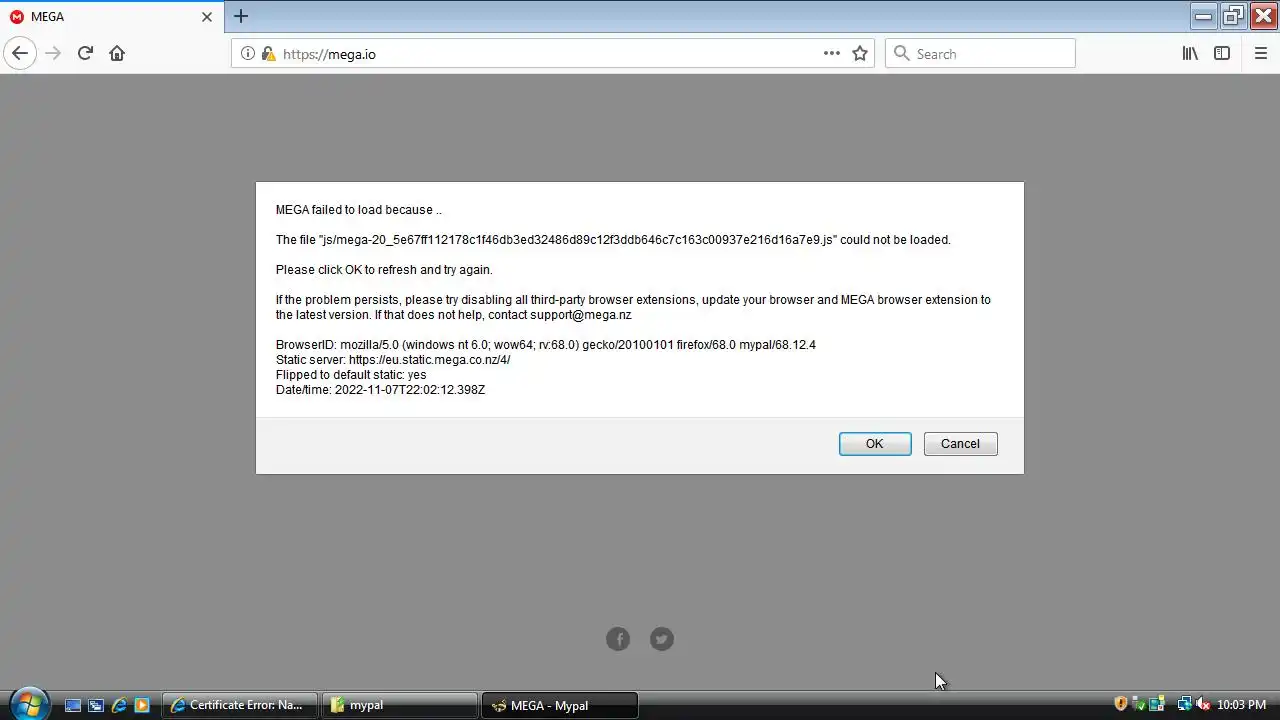This screenshot has height=720, width=1280.
Task: Open page actions three-dot menu
Action: (832, 54)
